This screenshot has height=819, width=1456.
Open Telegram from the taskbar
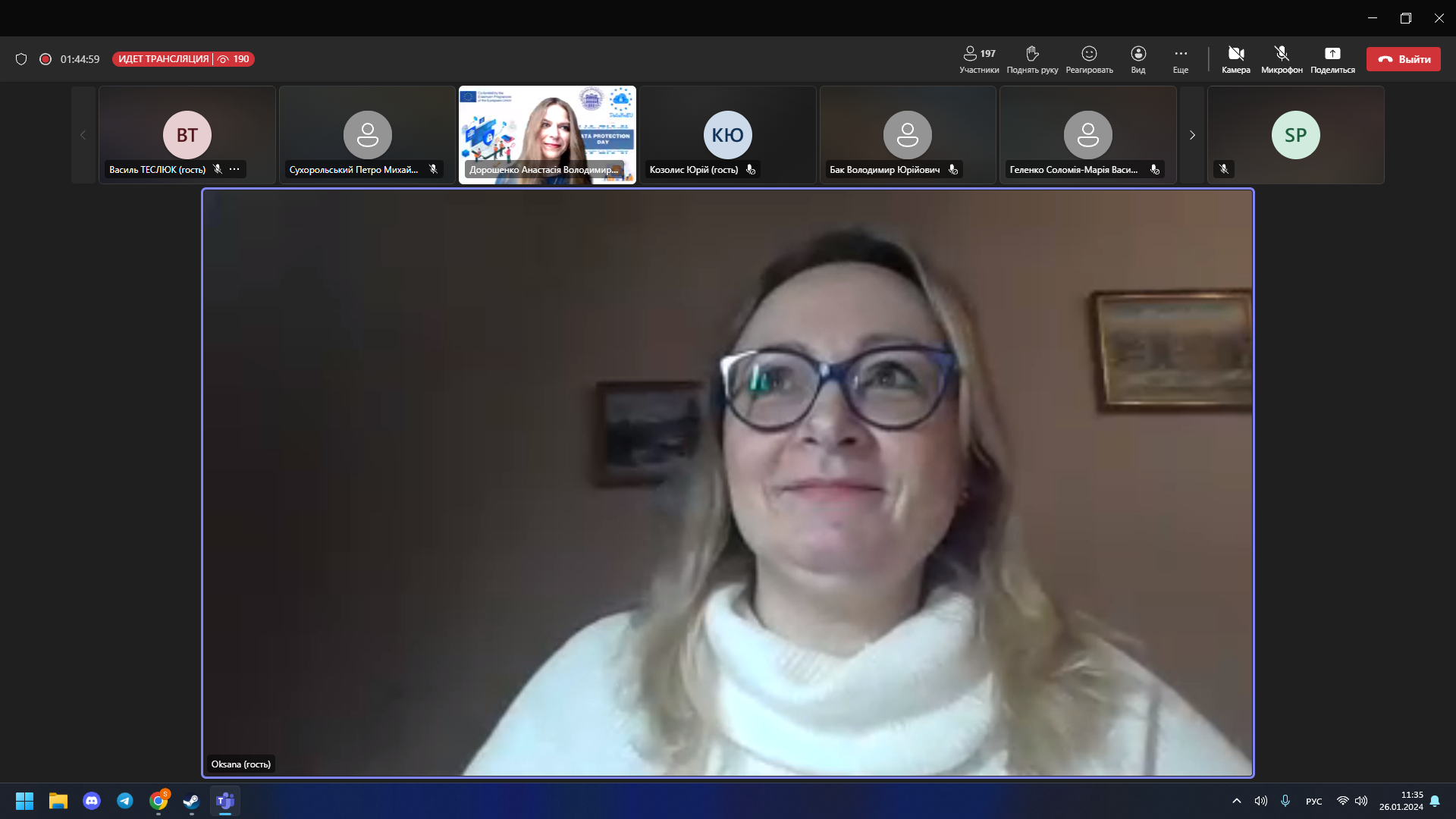pyautogui.click(x=125, y=801)
